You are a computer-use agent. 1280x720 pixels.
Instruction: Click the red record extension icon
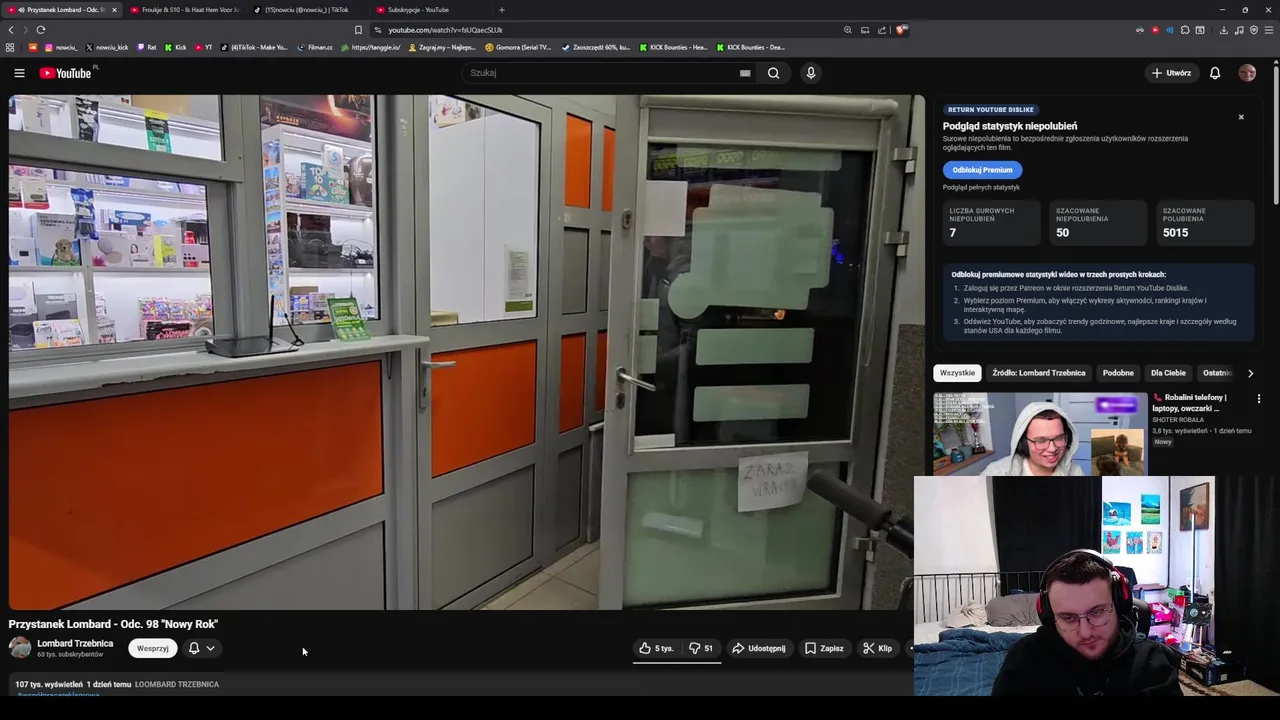[1155, 30]
